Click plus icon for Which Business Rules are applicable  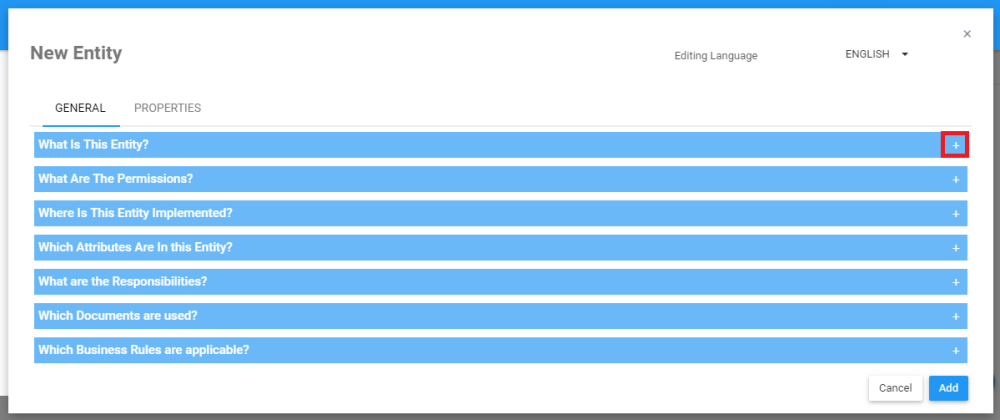[x=955, y=351]
